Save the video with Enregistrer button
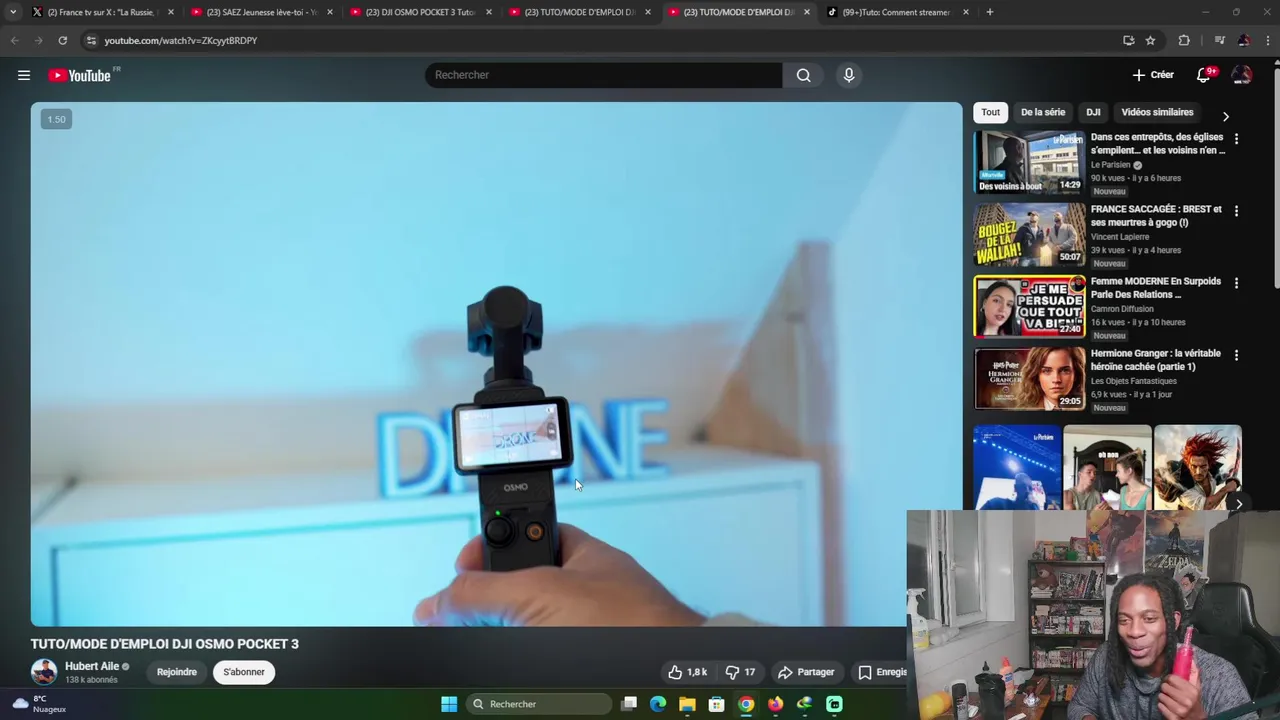This screenshot has height=720, width=1280. point(882,672)
